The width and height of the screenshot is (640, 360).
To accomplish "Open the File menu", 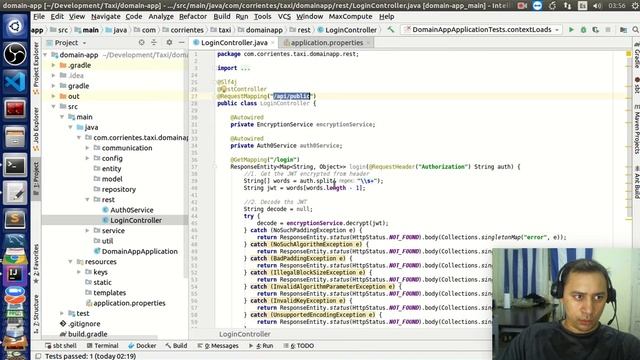I will click(x=39, y=17).
